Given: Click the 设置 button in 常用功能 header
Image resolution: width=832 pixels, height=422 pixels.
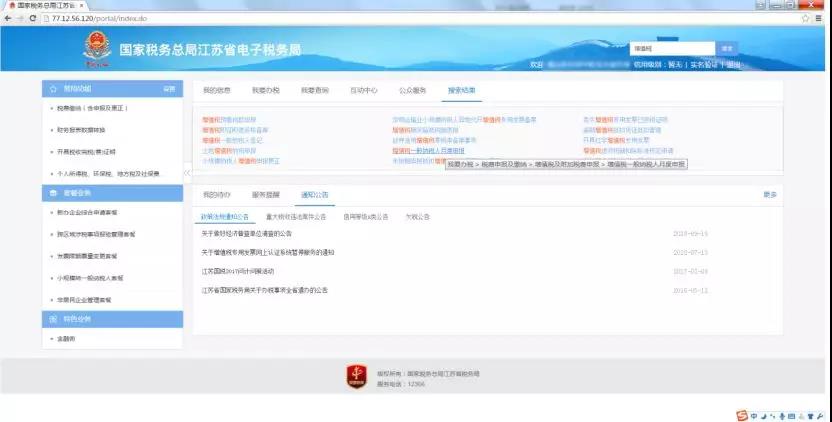Looking at the screenshot, I should [x=169, y=89].
